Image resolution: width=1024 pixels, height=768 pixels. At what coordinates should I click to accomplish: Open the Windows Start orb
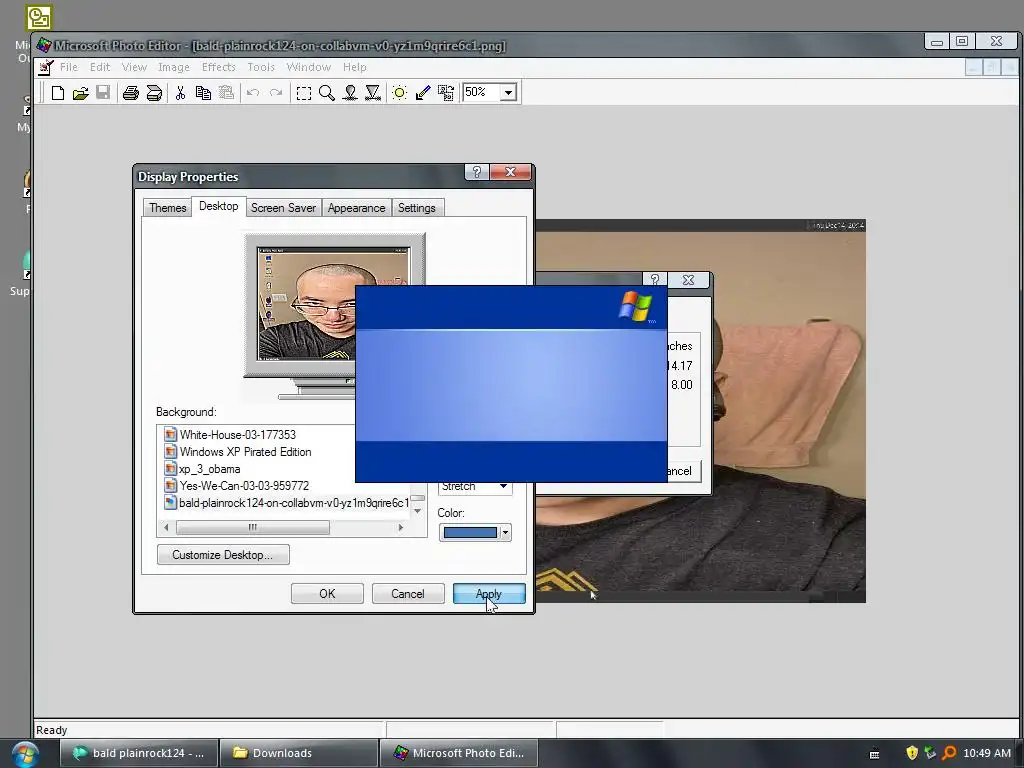point(24,754)
